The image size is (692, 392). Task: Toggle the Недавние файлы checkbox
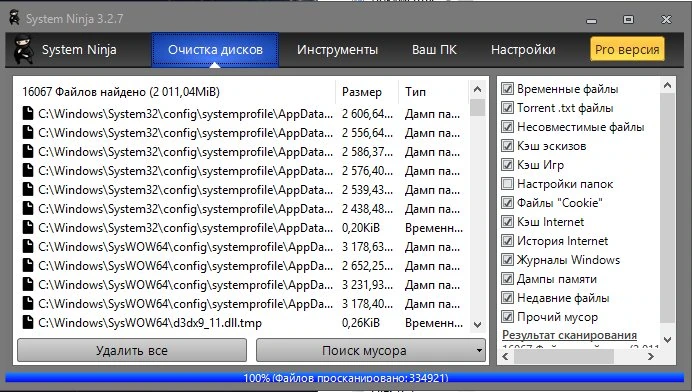pyautogui.click(x=508, y=298)
